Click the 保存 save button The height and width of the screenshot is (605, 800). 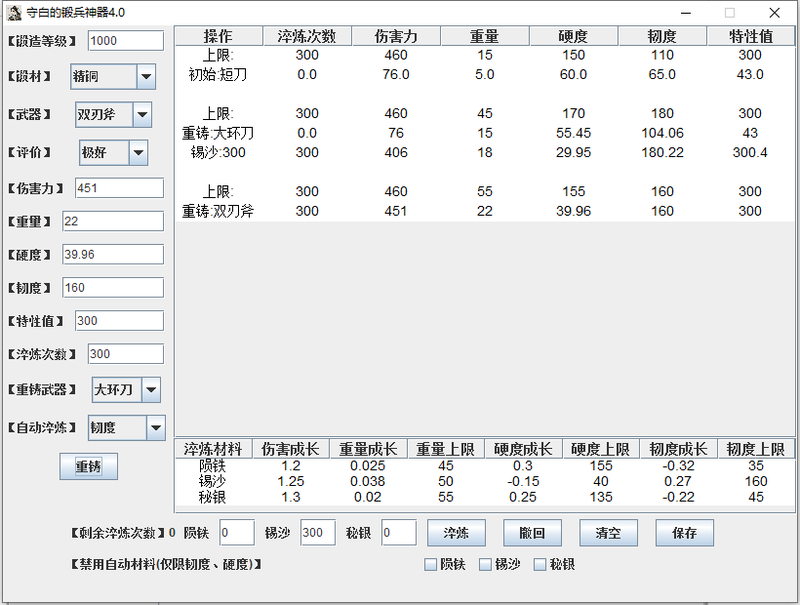pos(684,533)
